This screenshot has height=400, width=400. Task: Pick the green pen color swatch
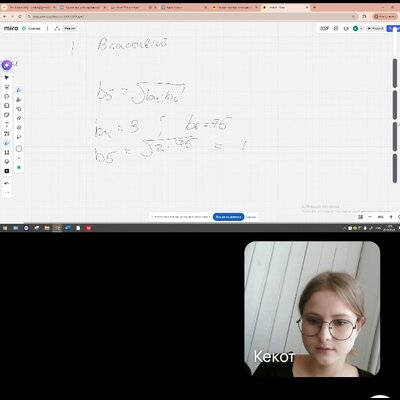(19, 167)
